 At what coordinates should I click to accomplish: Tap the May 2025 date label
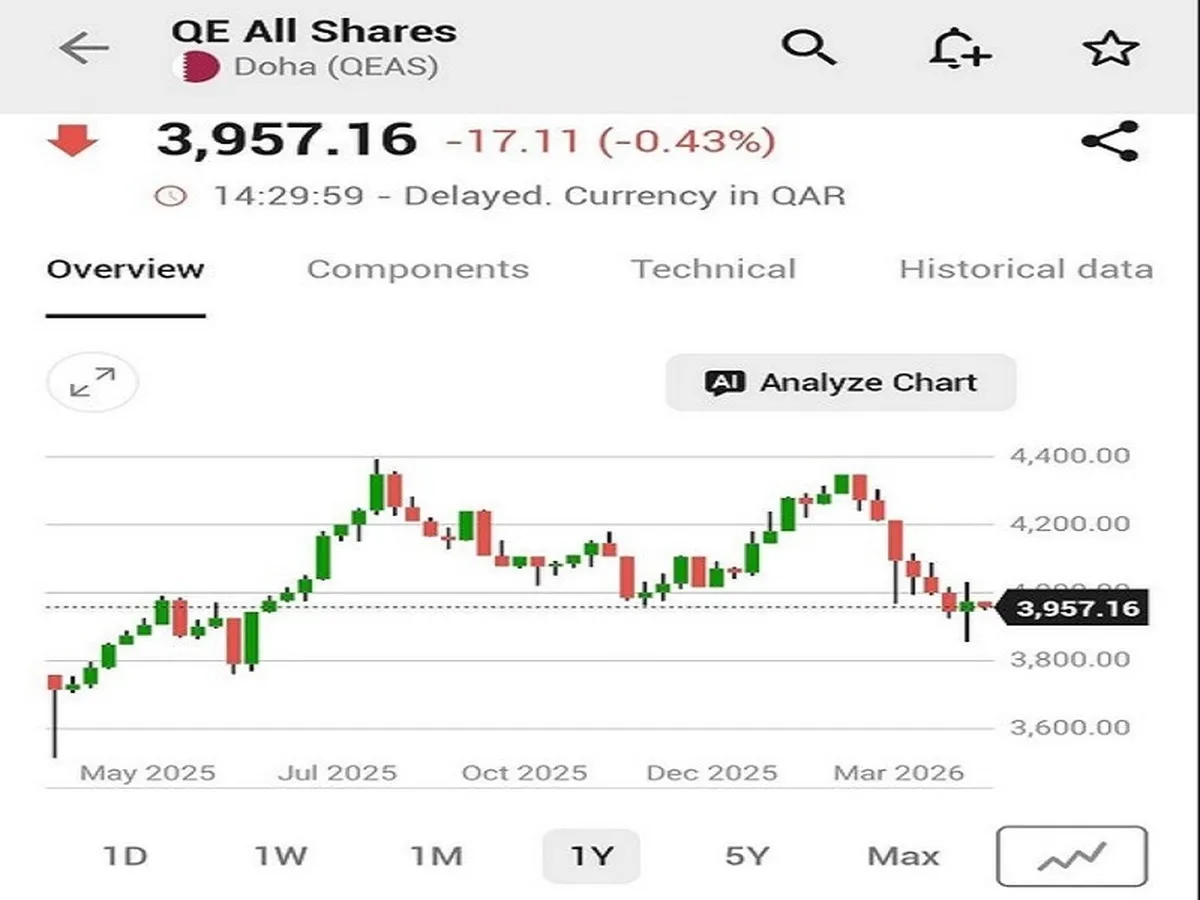tap(148, 773)
